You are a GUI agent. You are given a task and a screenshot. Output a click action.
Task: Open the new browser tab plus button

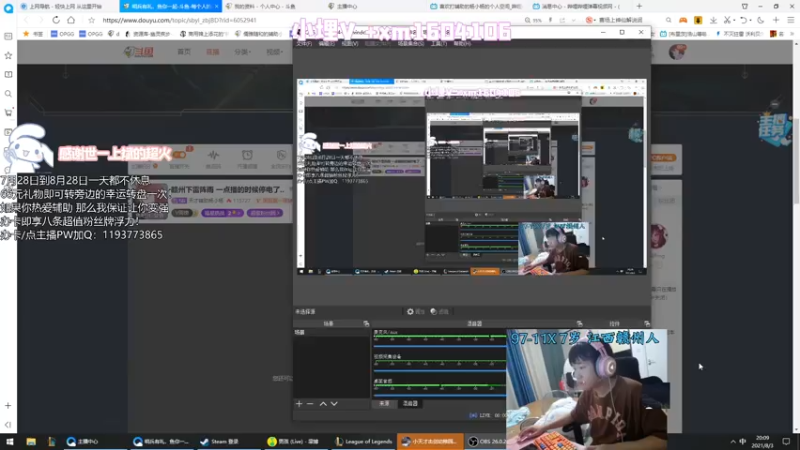(x=639, y=6)
